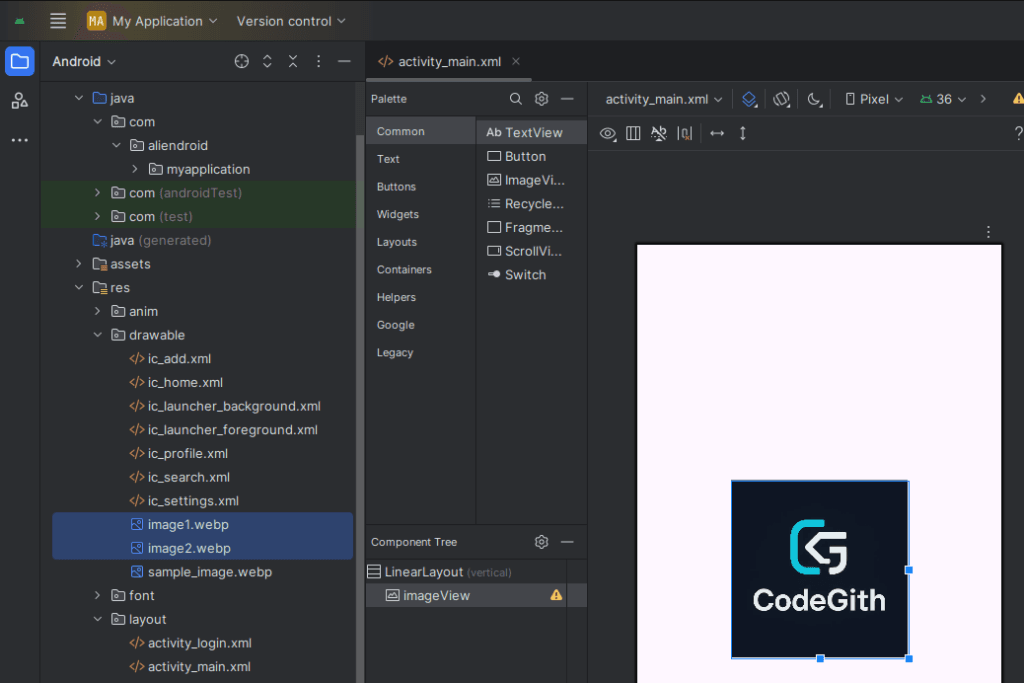
Task: Pick the TextView palette component
Action: [532, 133]
